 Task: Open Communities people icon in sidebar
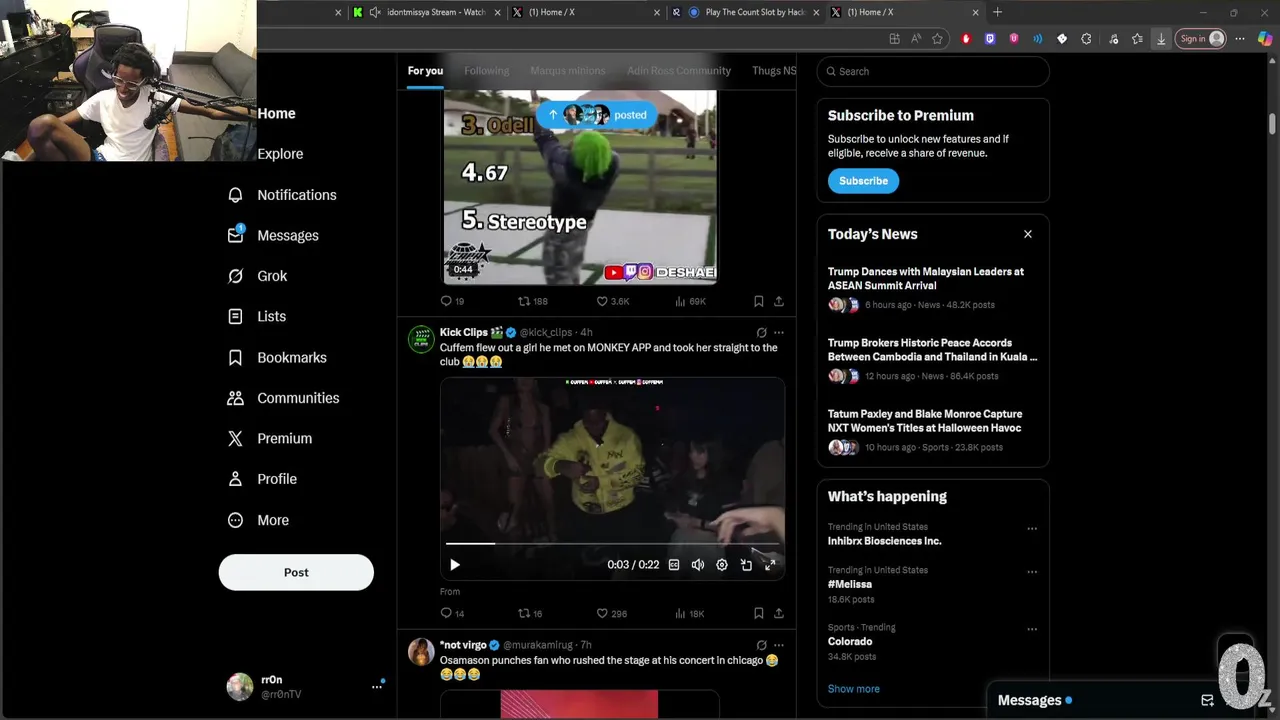tap(235, 398)
